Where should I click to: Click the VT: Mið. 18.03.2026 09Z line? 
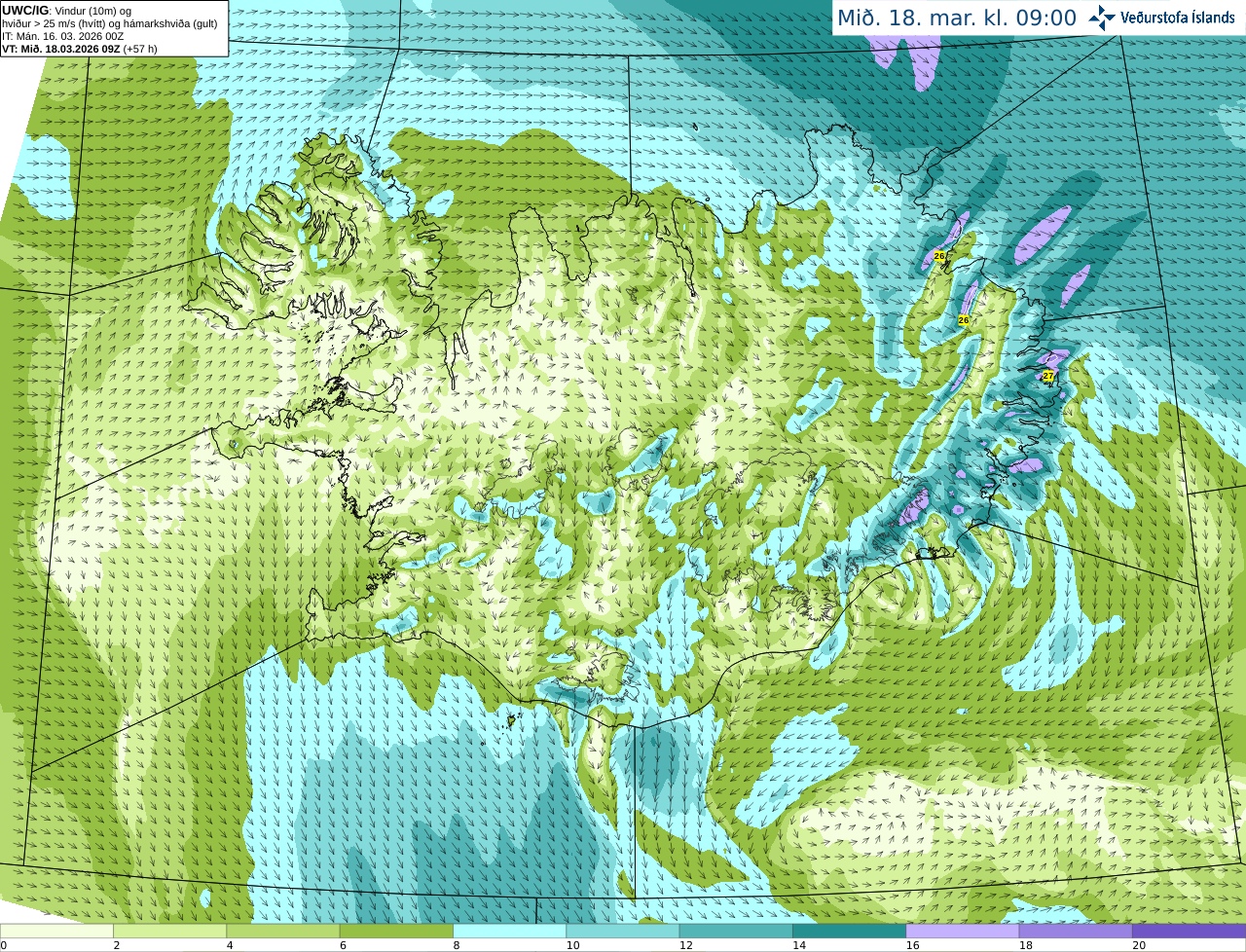click(x=80, y=49)
